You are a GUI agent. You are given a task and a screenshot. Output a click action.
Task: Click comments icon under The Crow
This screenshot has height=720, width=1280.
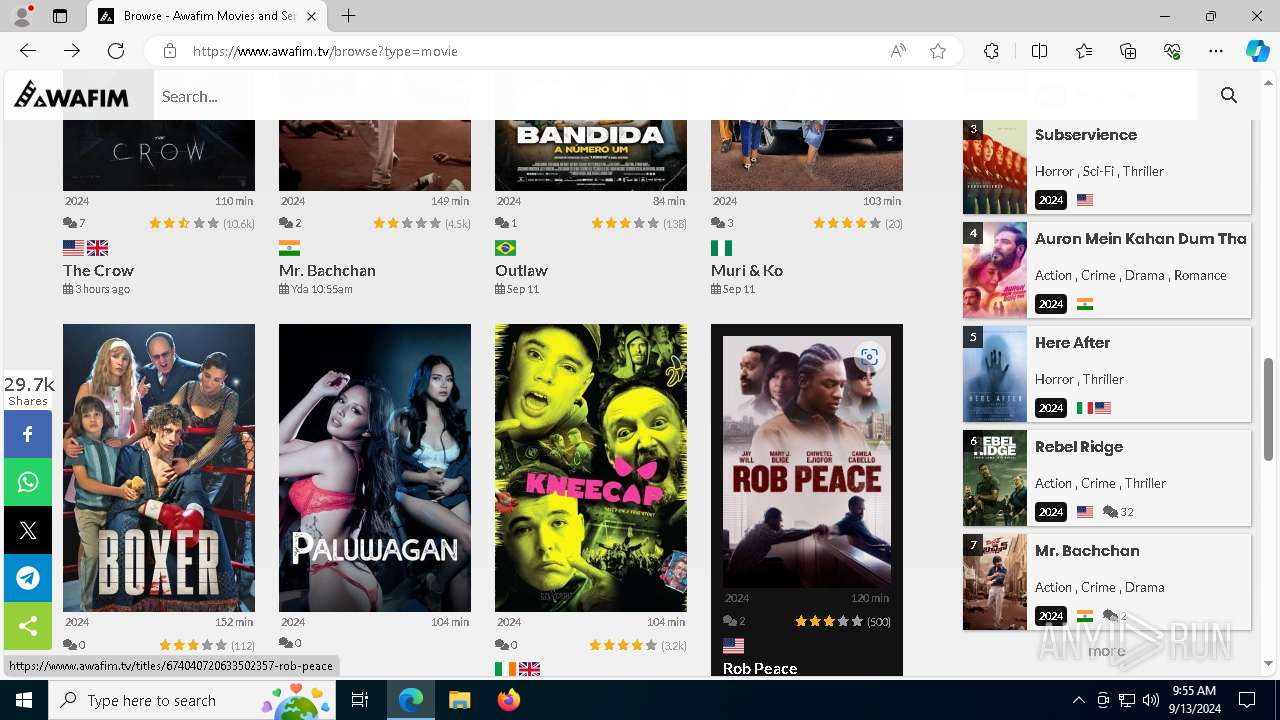click(69, 223)
